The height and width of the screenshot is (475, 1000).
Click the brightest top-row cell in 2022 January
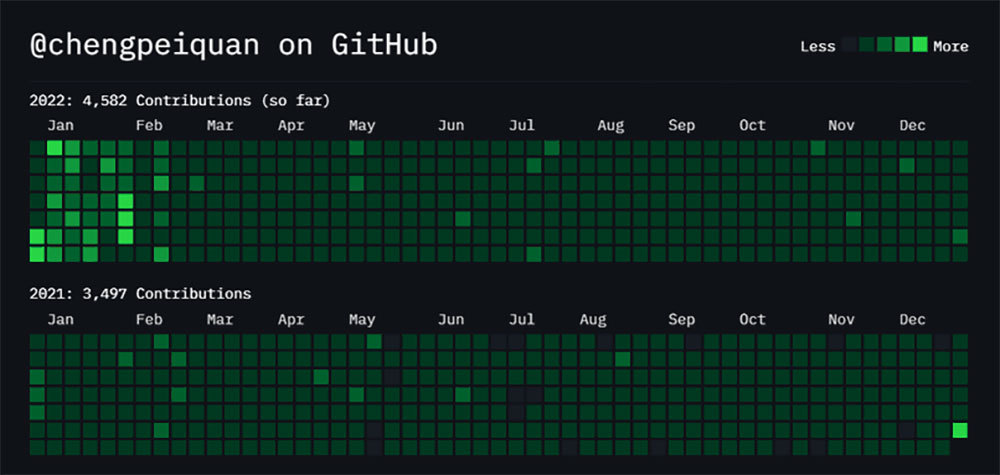(x=55, y=148)
